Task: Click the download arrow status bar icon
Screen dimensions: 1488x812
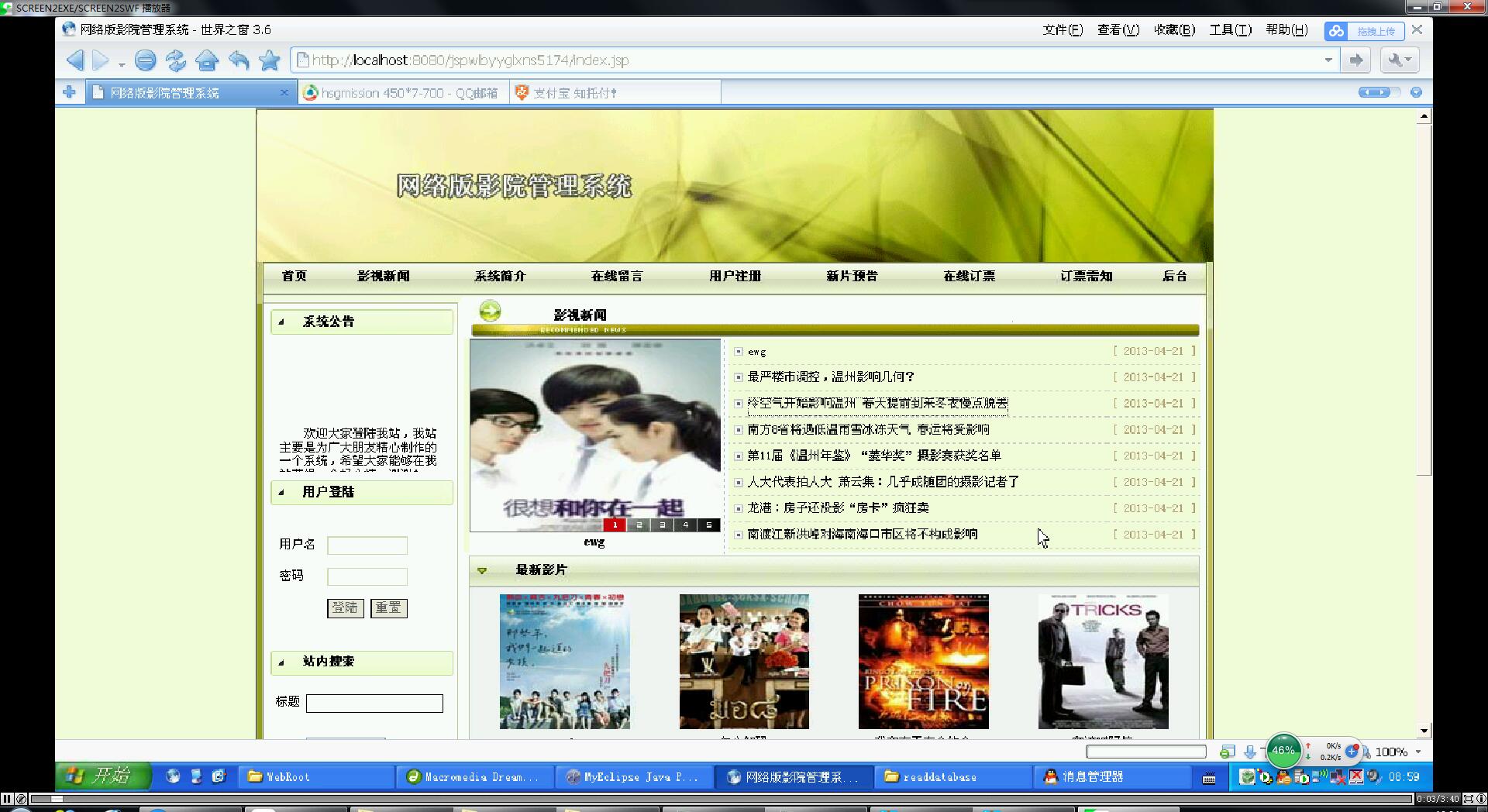Action: click(1249, 752)
